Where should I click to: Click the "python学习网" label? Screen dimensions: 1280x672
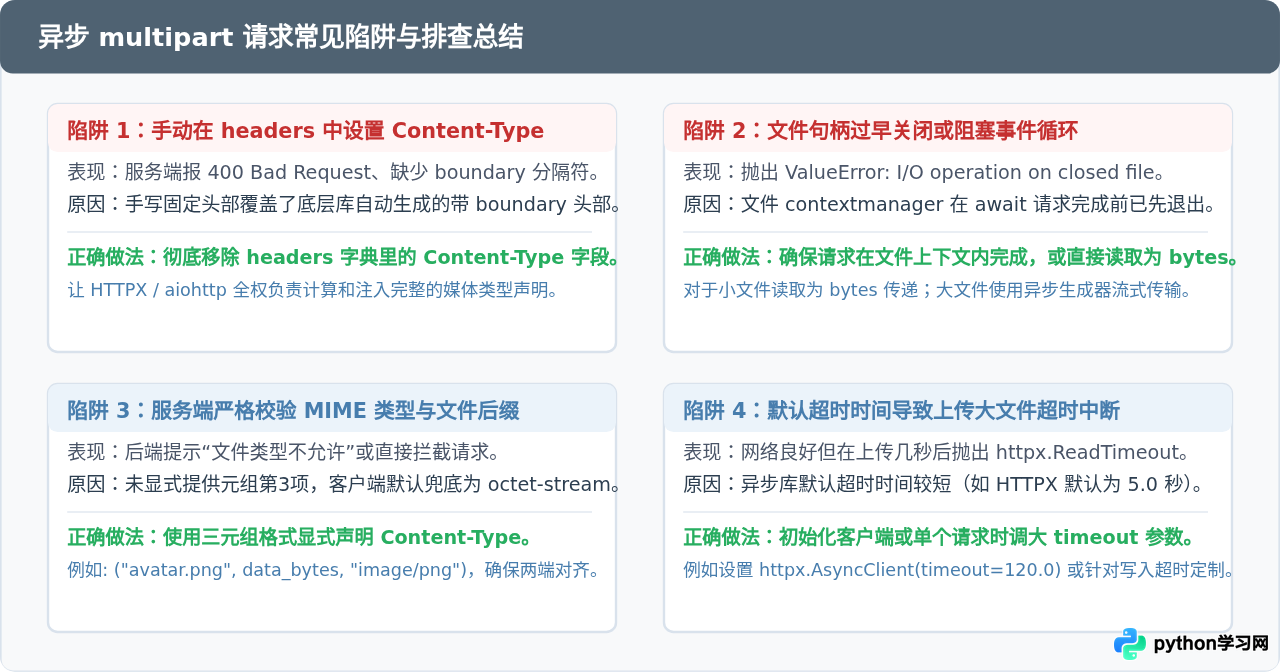(1211, 644)
